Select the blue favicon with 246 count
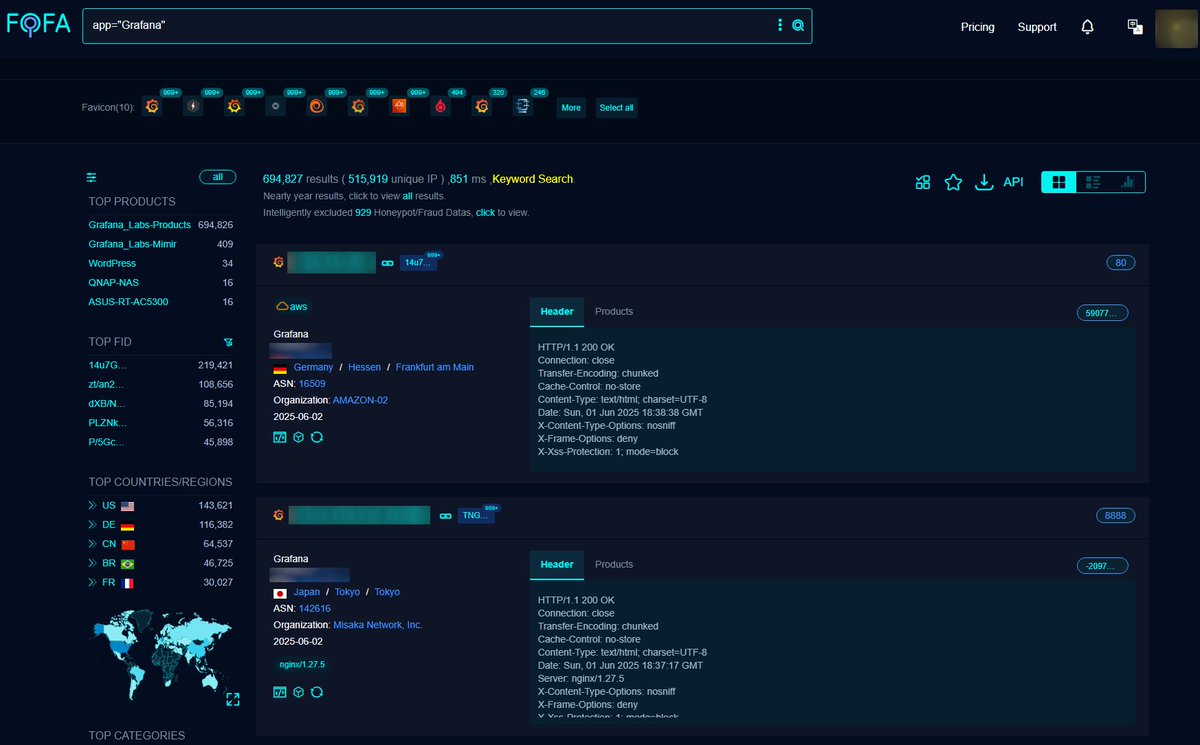 tap(523, 107)
